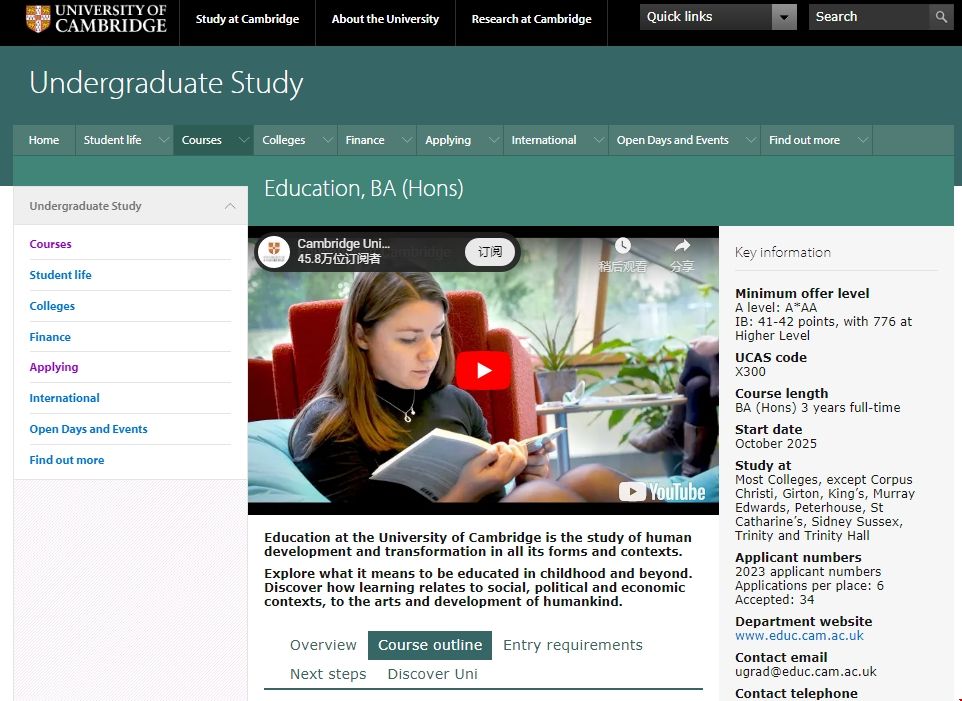Collapse the Undergraduate Study sidebar section
This screenshot has height=701, width=962.
230,206
